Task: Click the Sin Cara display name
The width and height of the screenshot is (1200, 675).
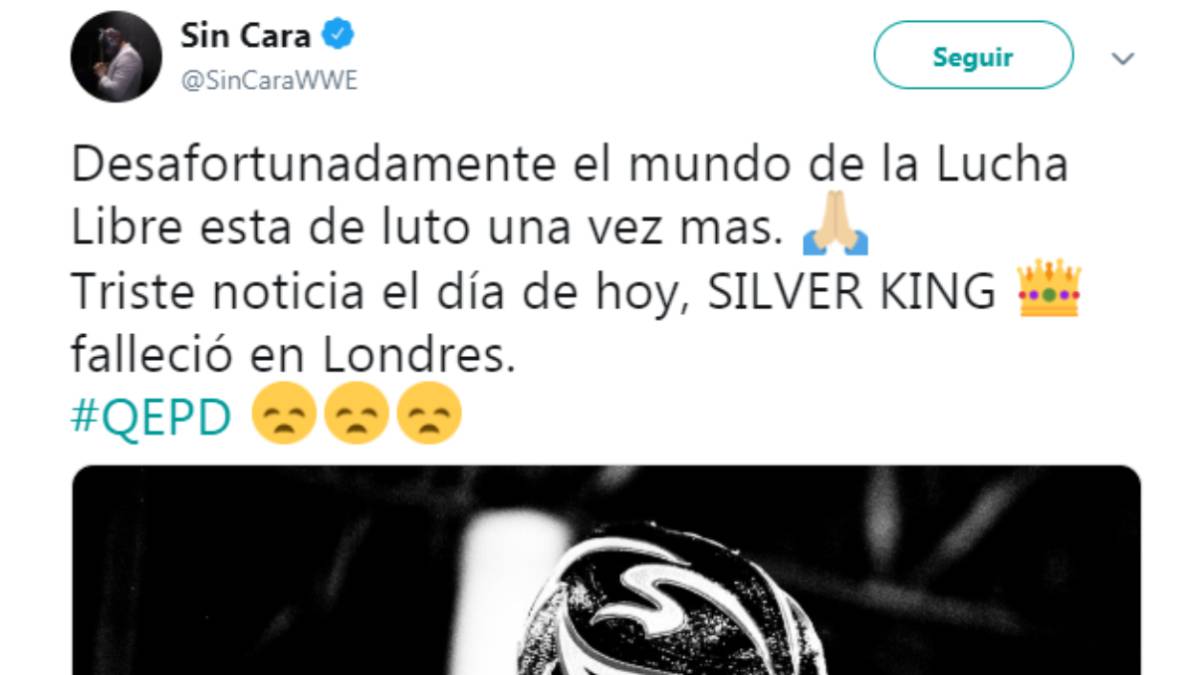Action: pos(246,37)
